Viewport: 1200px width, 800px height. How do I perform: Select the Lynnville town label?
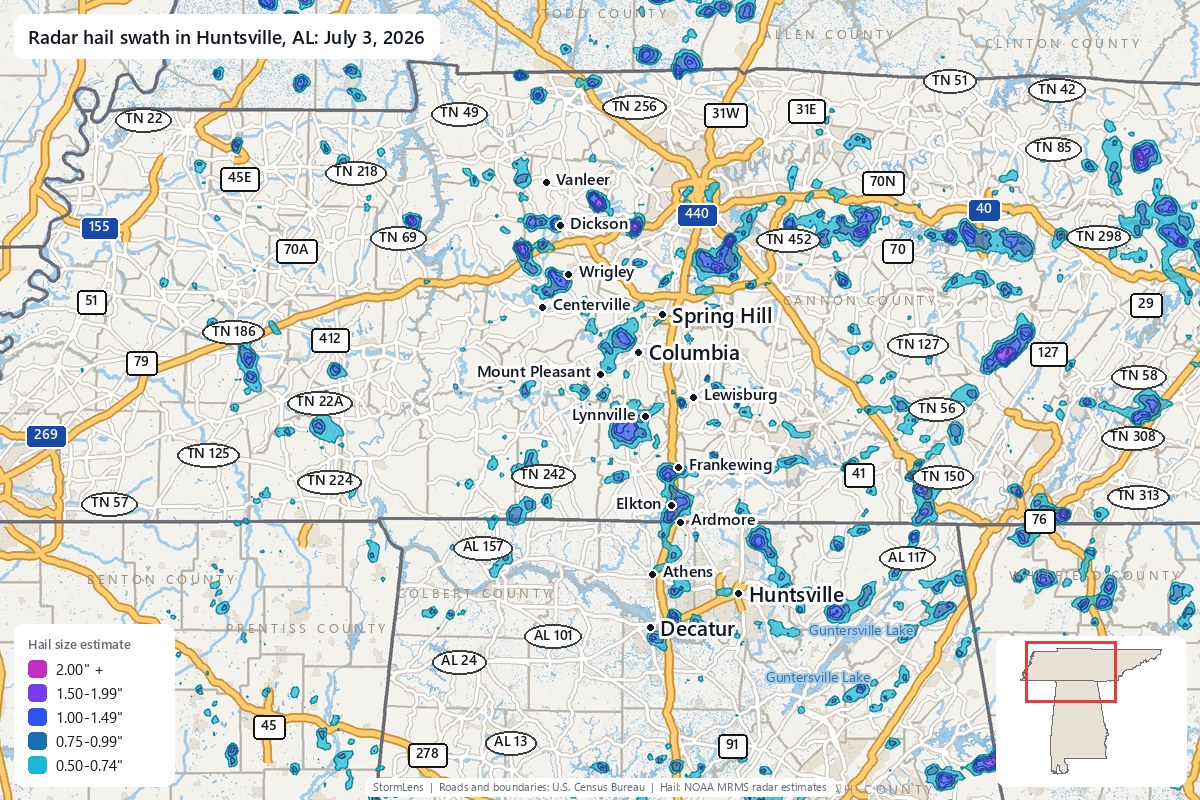pos(604,414)
